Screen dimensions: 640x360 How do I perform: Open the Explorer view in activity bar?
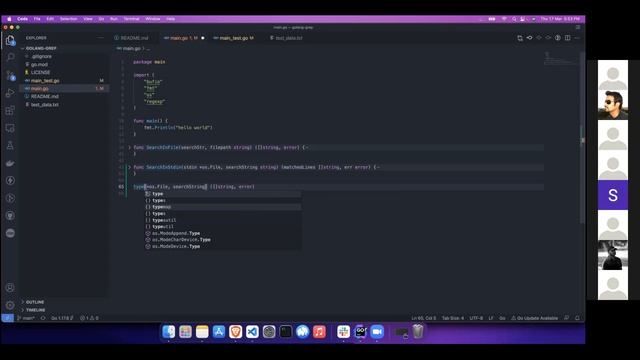tap(10, 40)
